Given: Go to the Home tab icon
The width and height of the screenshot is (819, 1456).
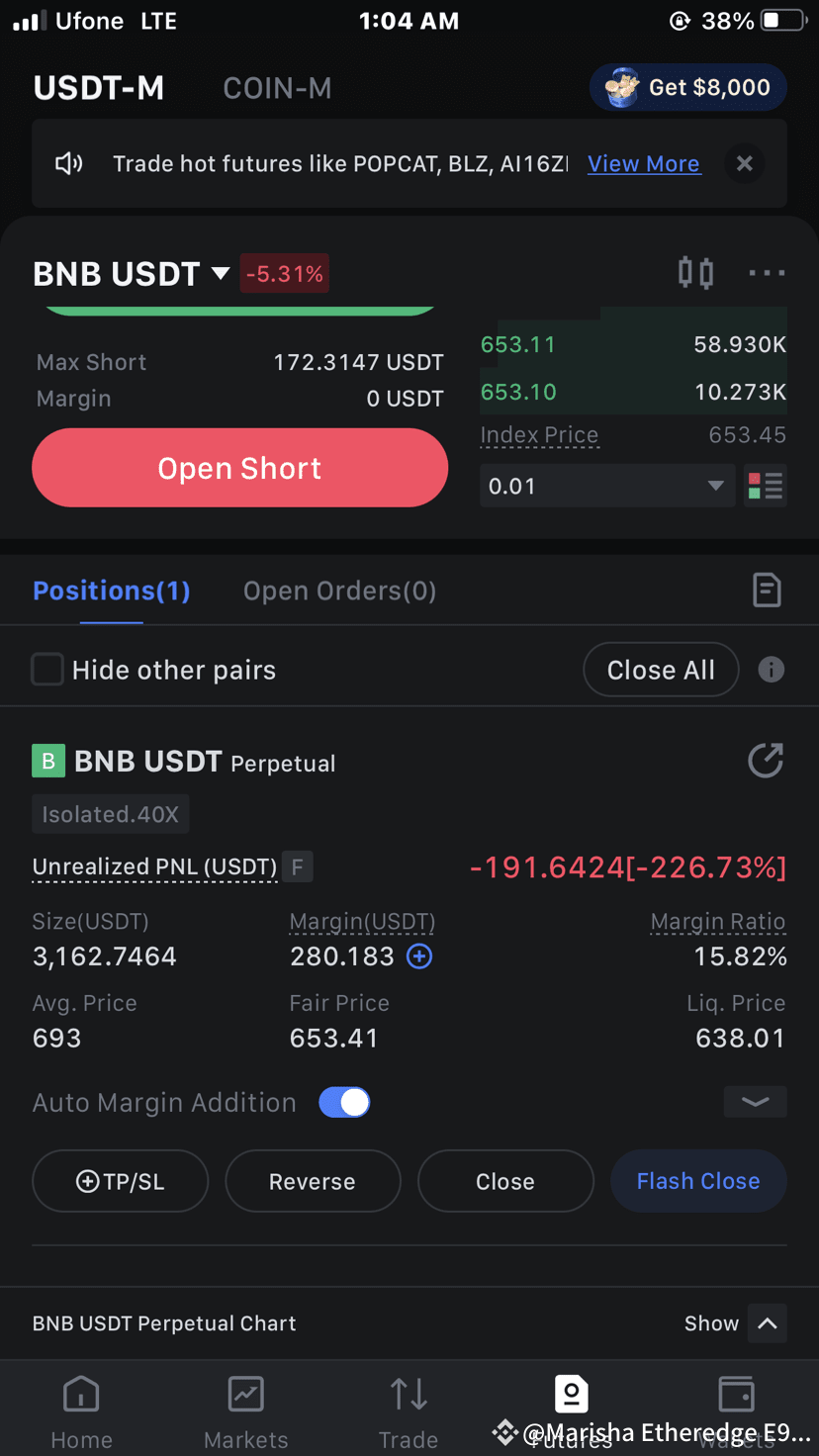Looking at the screenshot, I should 81,1395.
